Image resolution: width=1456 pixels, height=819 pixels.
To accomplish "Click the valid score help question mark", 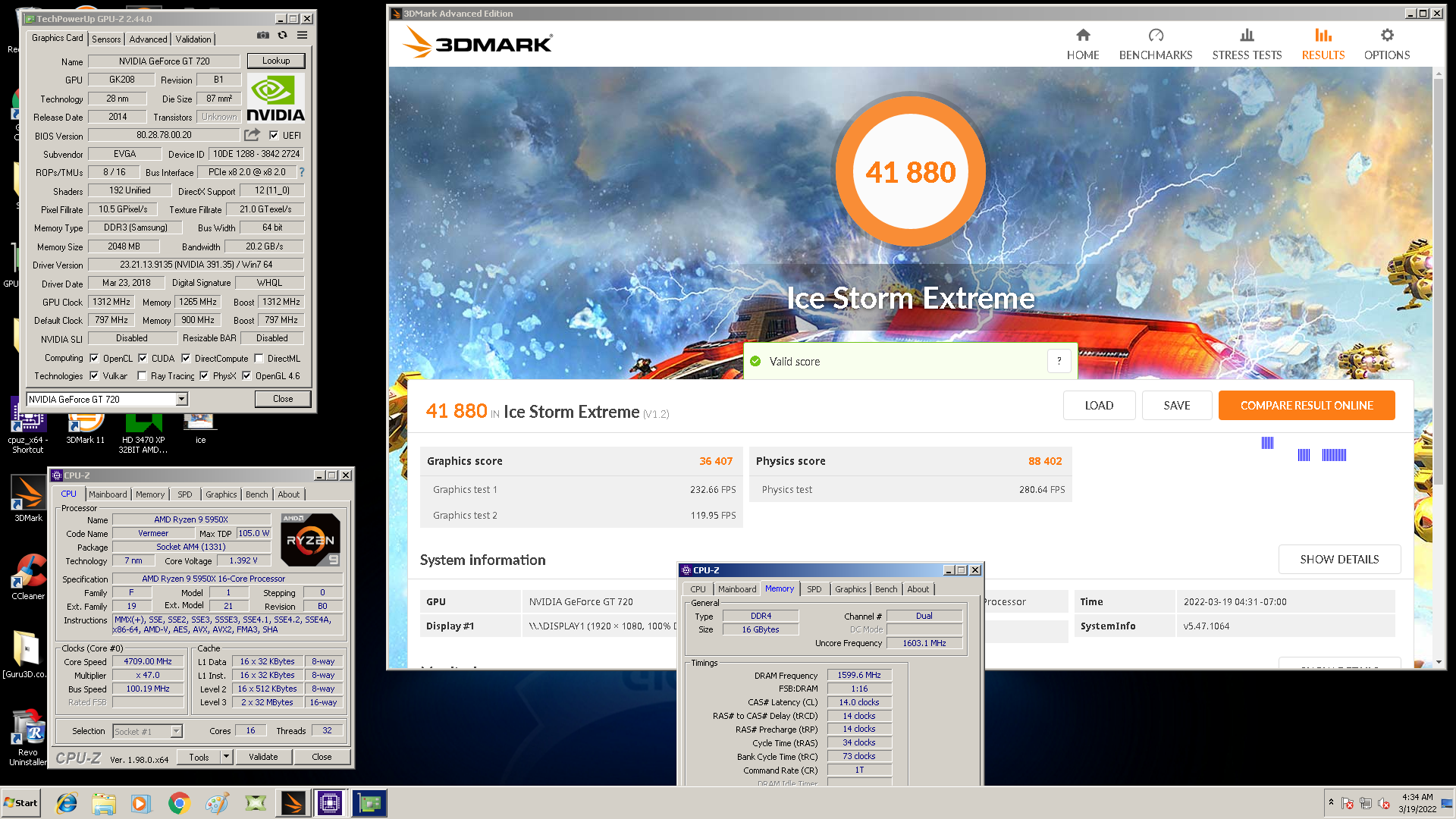I will 1059,362.
